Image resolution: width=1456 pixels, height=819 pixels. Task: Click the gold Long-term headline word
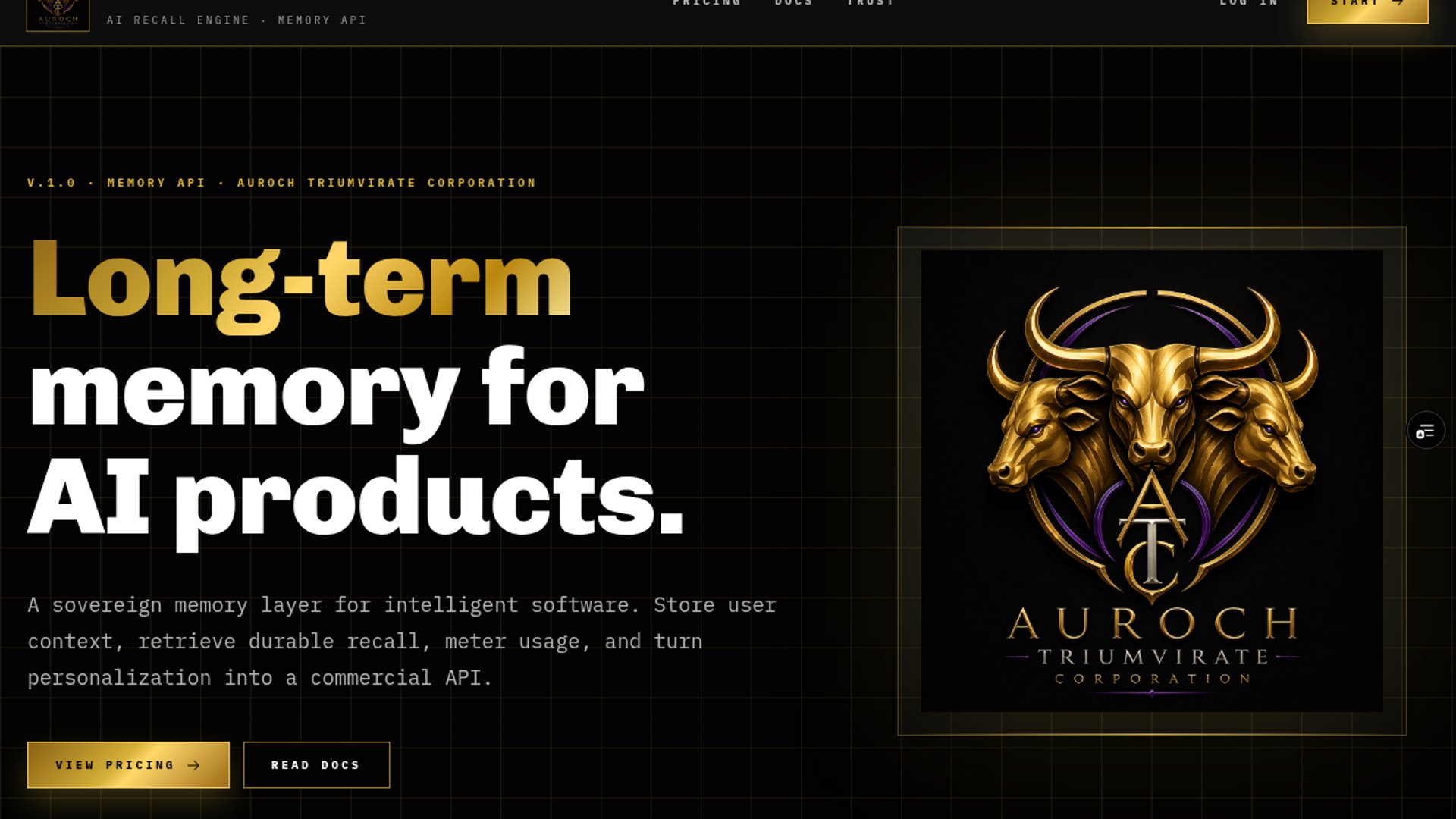(x=300, y=284)
